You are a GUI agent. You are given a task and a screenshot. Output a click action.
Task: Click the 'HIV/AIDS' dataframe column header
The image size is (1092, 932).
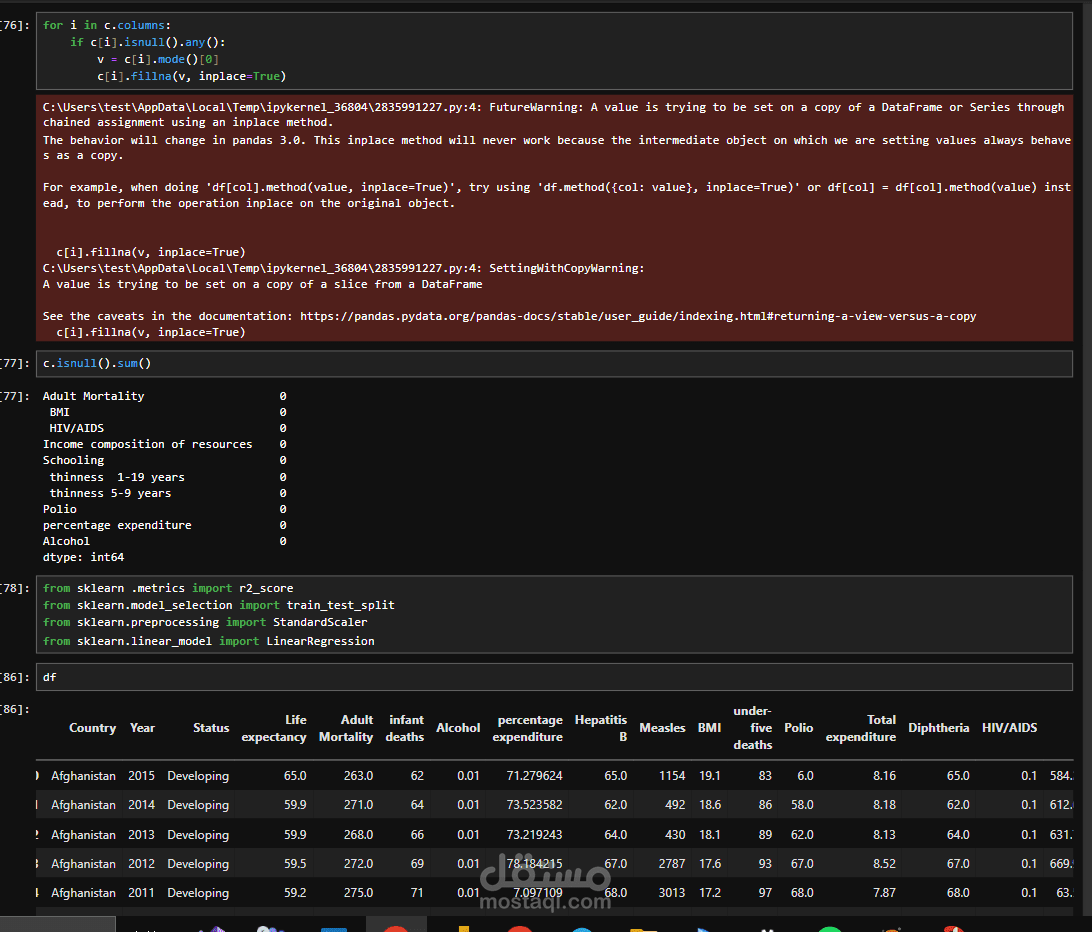[x=1010, y=728]
